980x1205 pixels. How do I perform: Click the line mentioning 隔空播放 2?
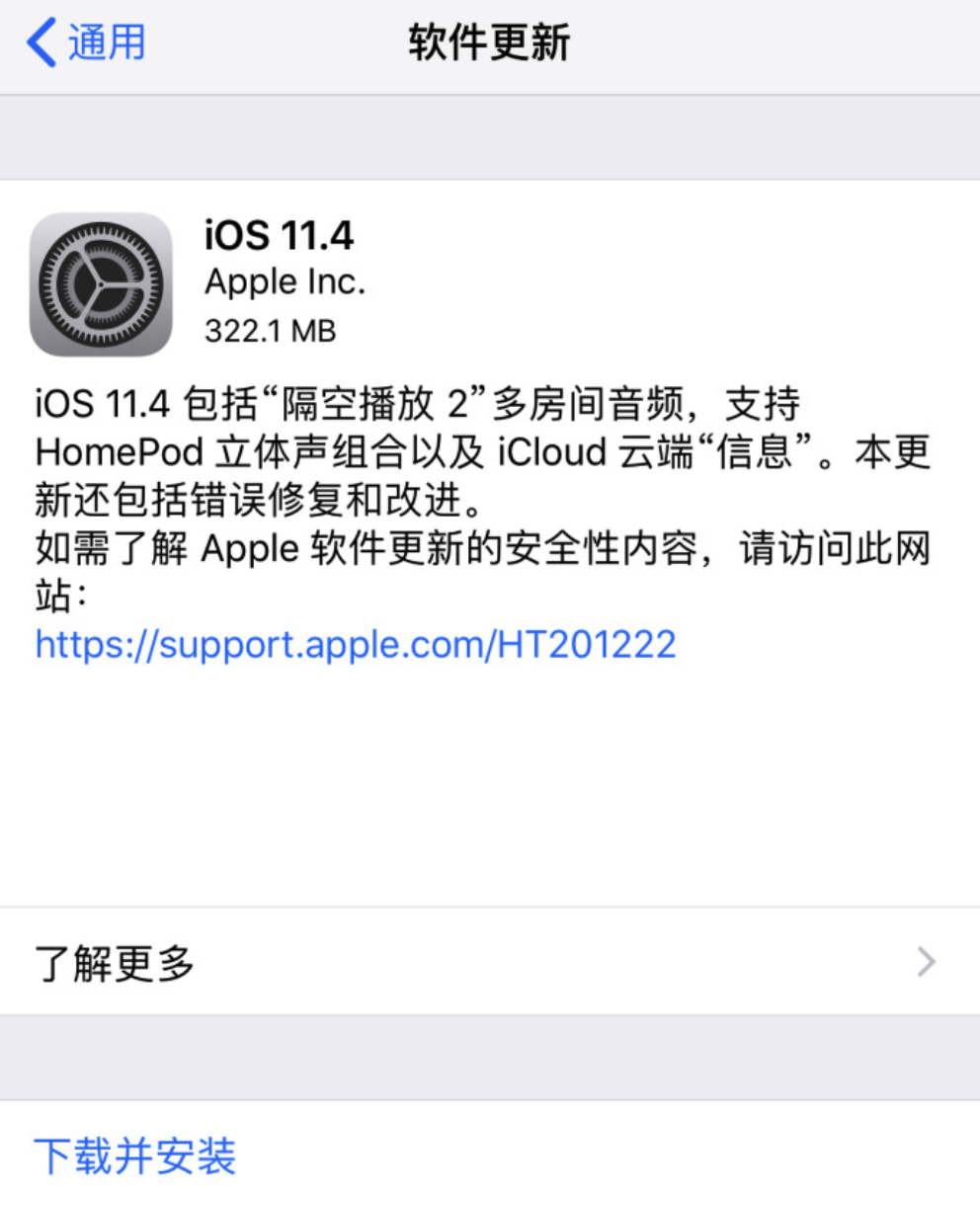(x=417, y=404)
